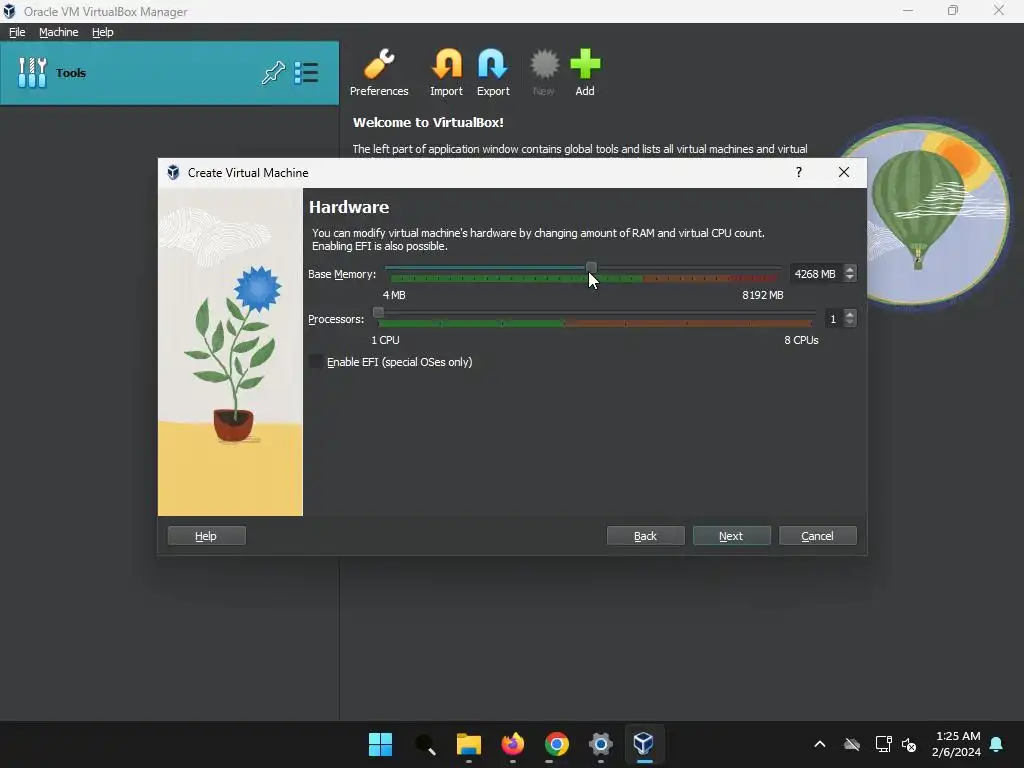Open Preferences from the VirtualBox toolbar
This screenshot has height=768, width=1024.
pyautogui.click(x=379, y=72)
